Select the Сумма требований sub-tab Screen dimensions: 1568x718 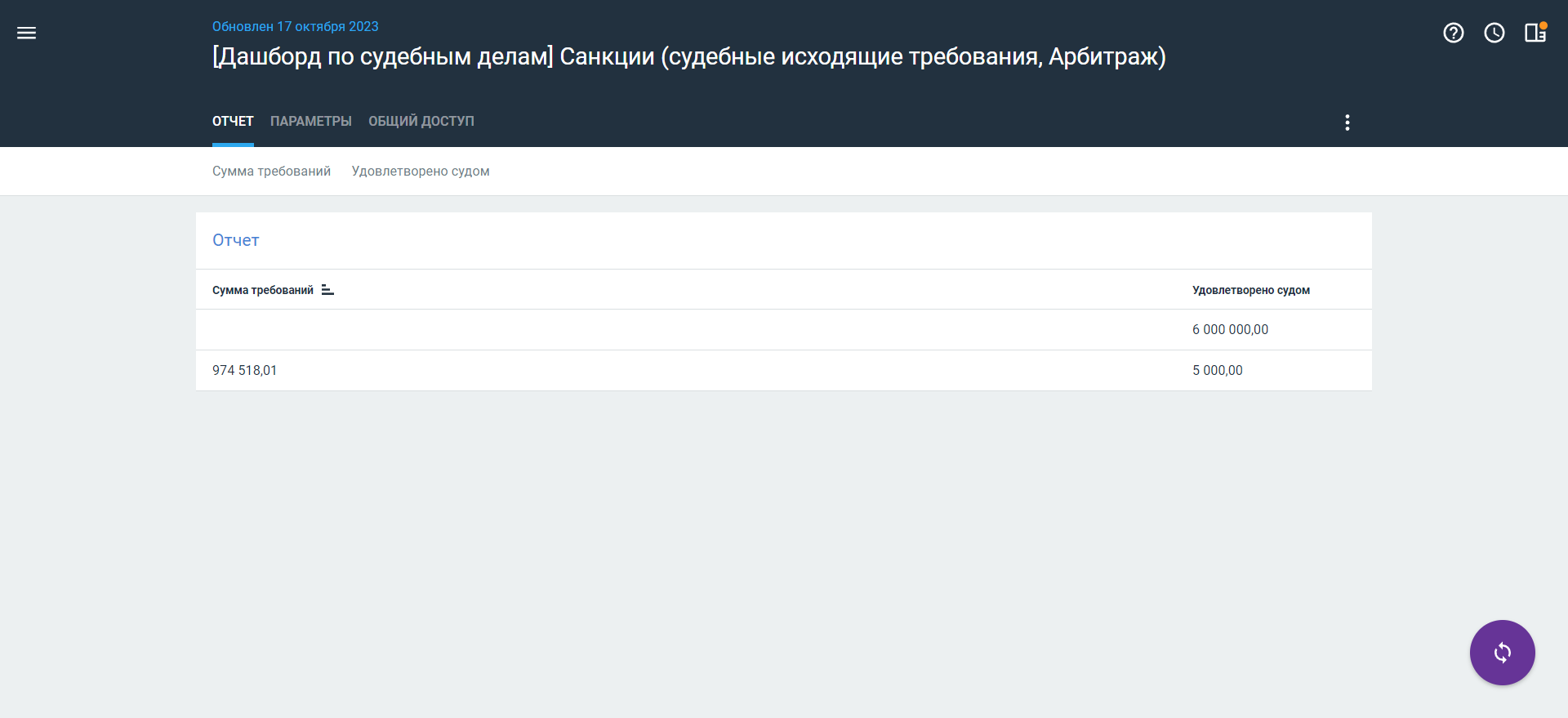point(271,171)
